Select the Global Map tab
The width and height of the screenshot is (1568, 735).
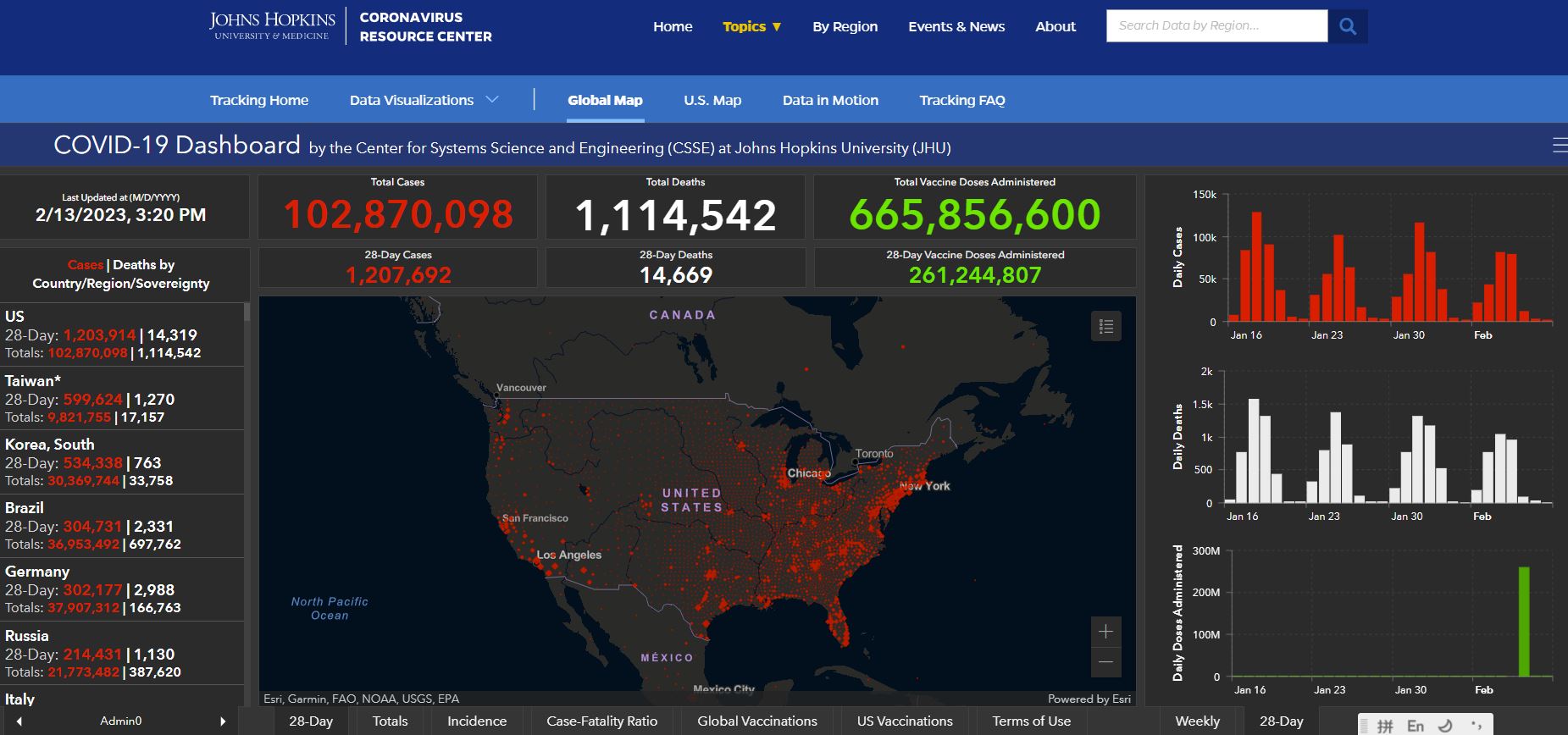pos(605,100)
